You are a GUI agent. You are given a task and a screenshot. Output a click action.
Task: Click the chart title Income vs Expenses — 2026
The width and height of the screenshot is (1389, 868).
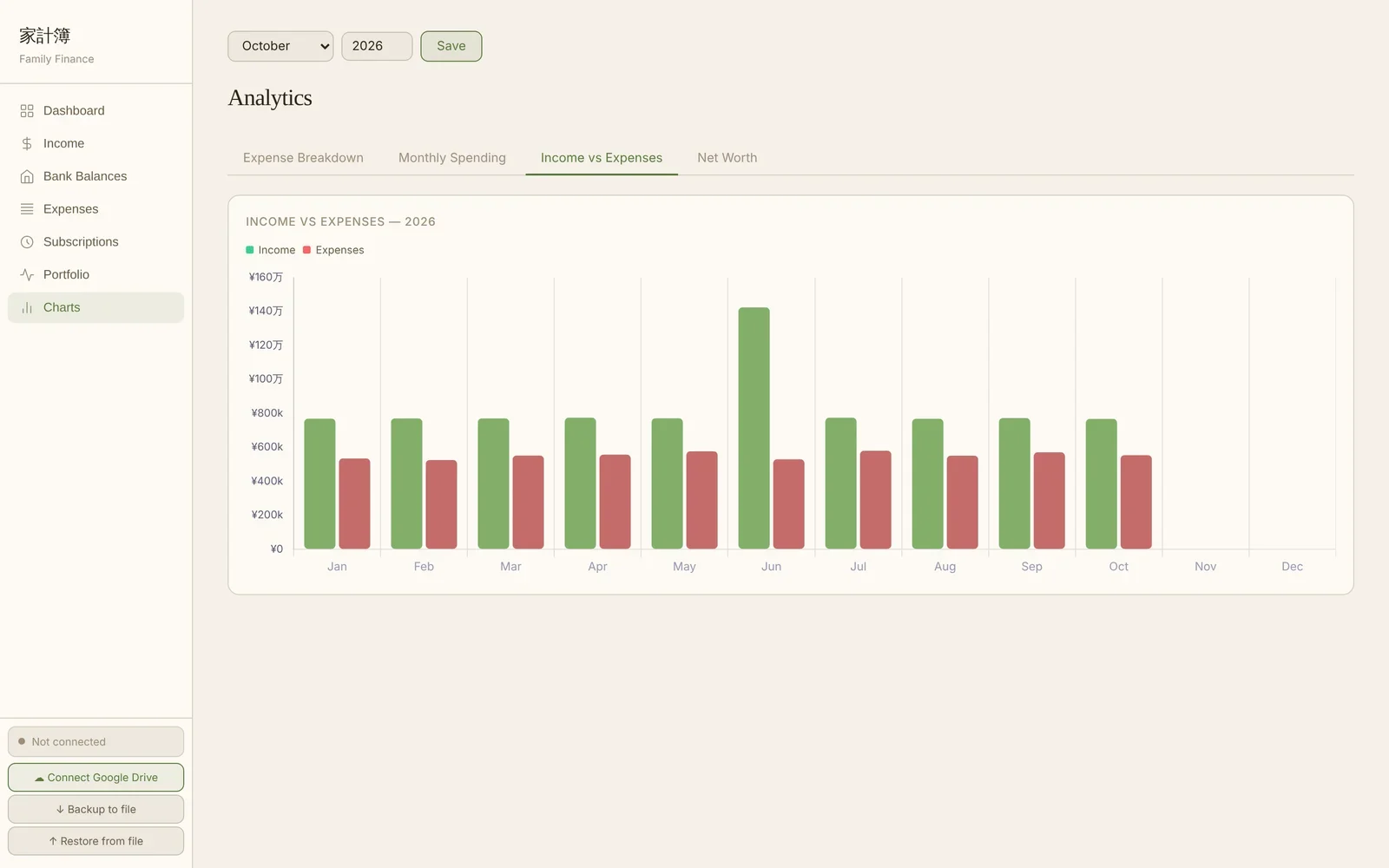coord(340,222)
